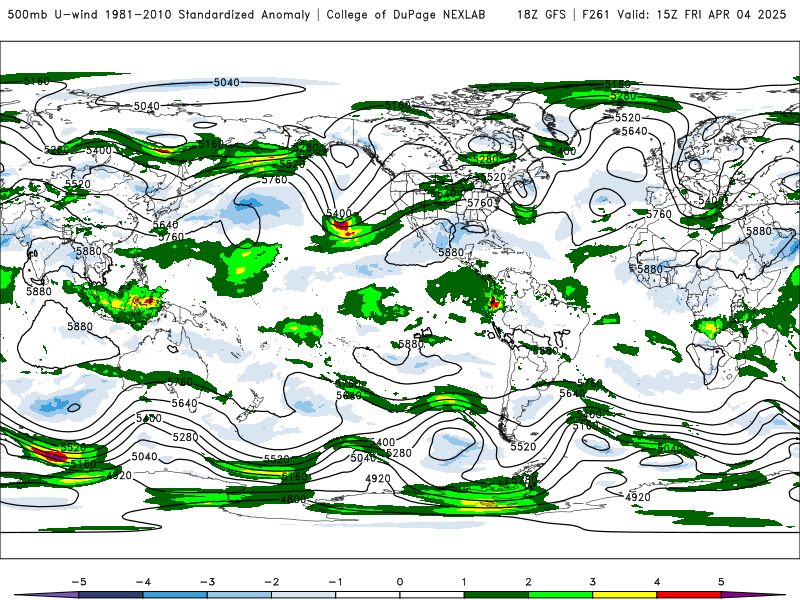Click the colorbar tick label '-4'

(143, 582)
